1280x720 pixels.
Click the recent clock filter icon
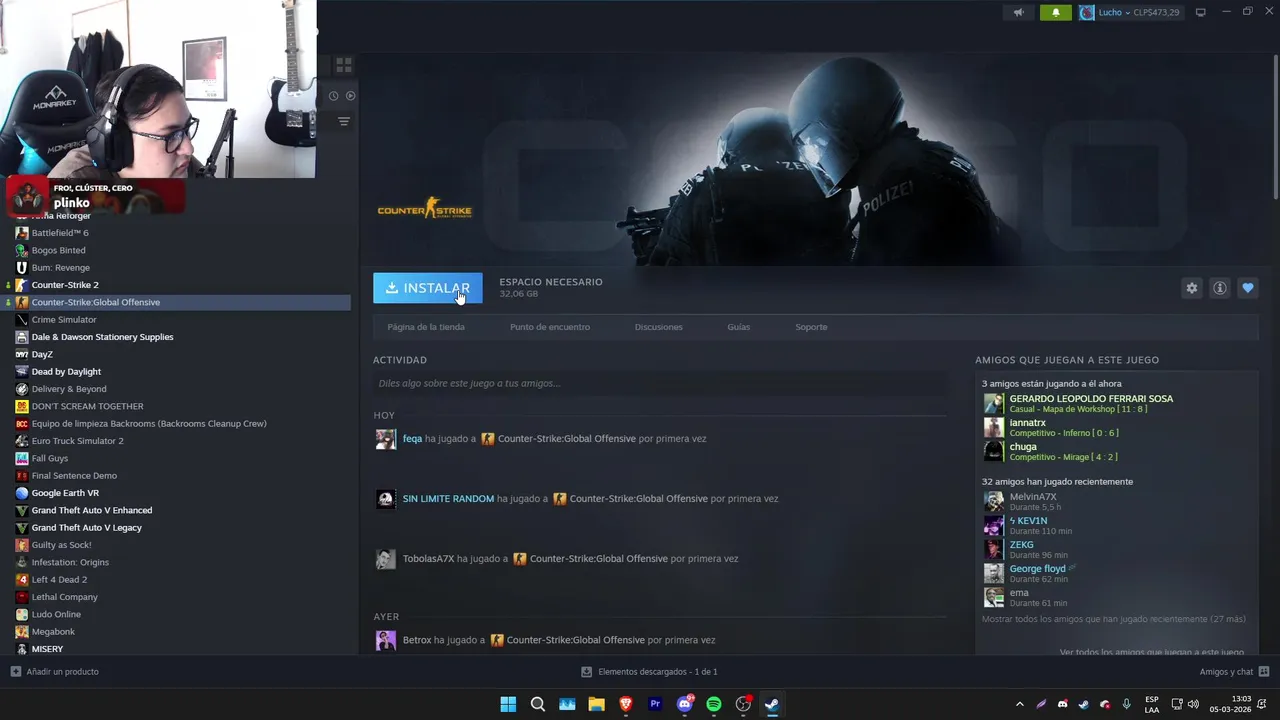tap(334, 96)
